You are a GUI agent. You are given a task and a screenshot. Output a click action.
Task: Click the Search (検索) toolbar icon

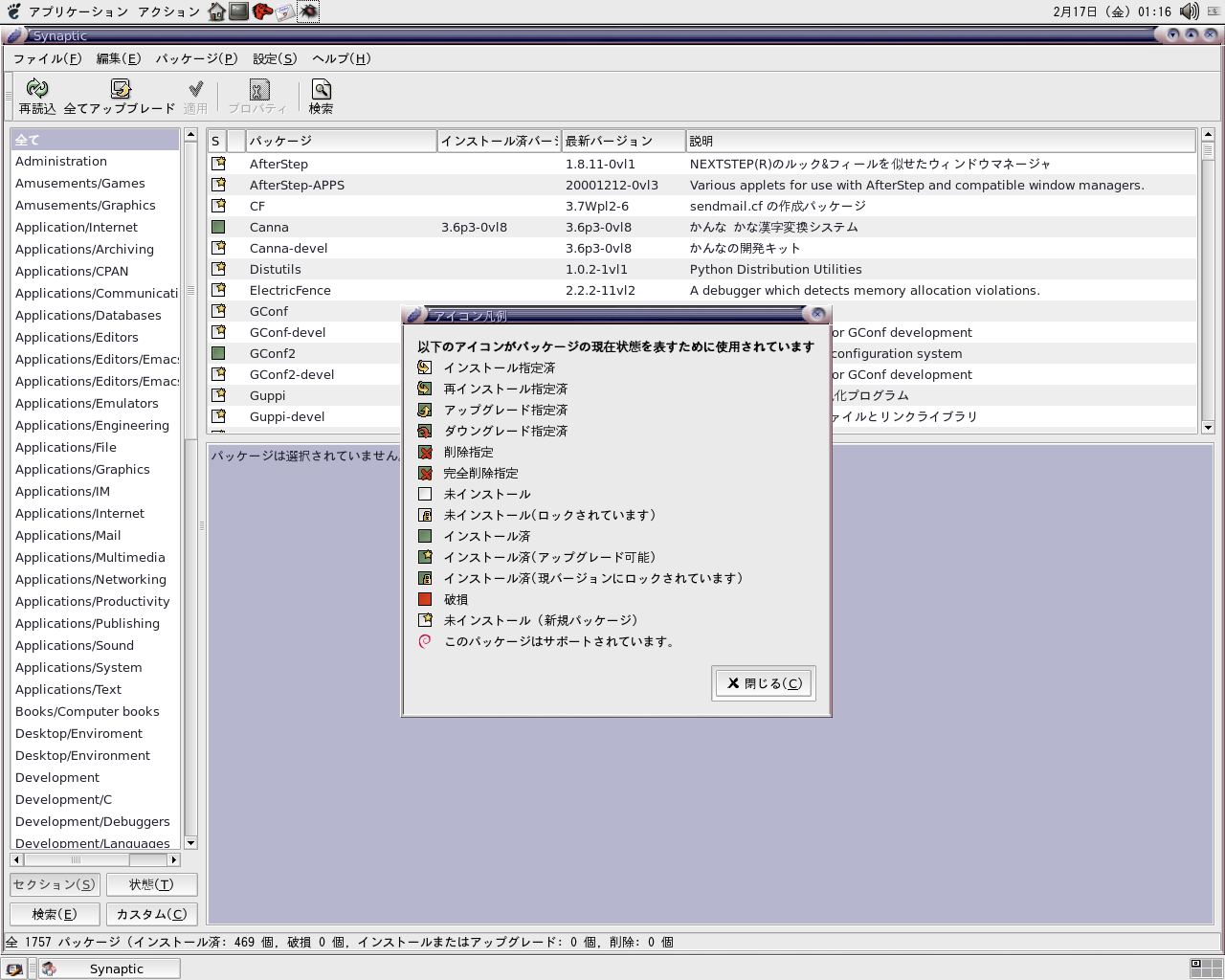coord(322,89)
